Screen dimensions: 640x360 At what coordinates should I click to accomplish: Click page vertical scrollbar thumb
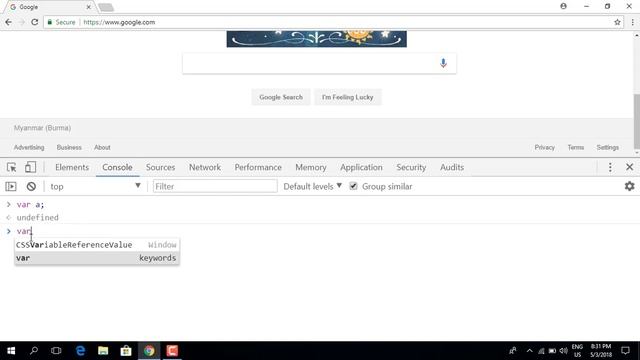[636, 122]
